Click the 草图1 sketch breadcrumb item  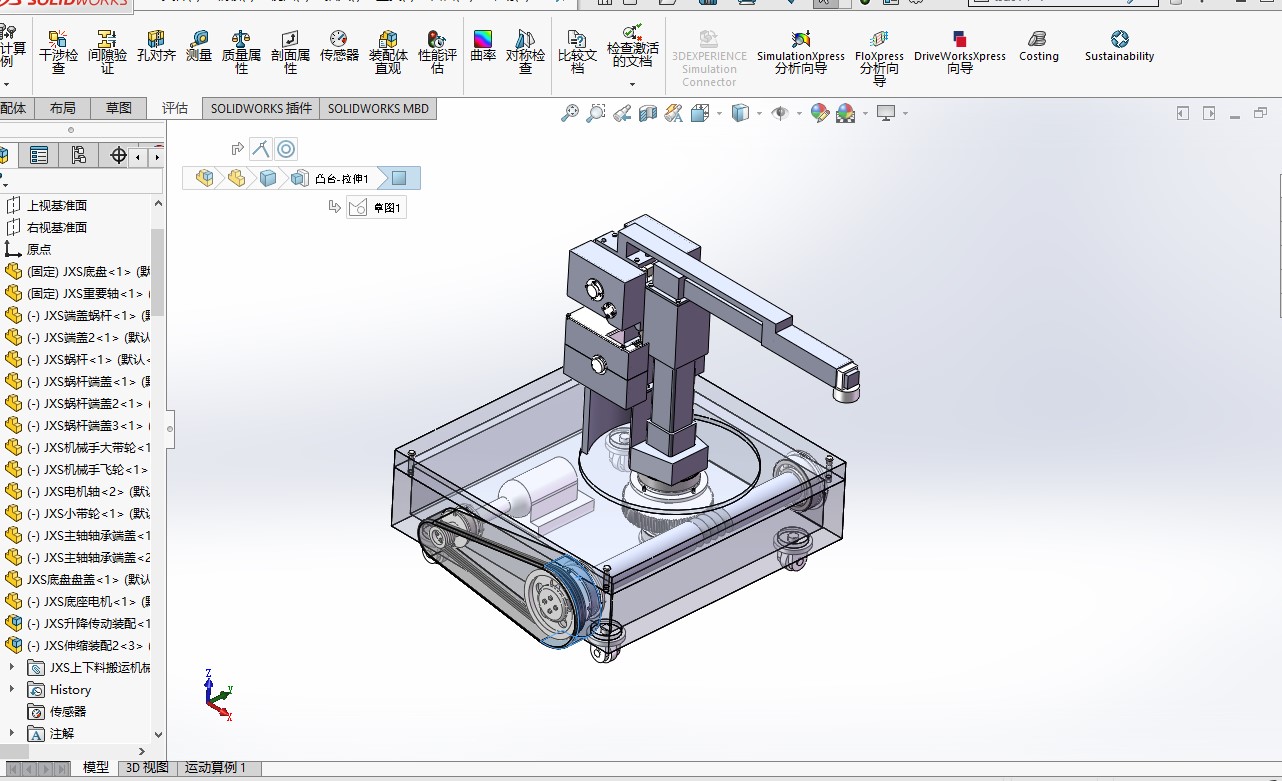tap(376, 208)
